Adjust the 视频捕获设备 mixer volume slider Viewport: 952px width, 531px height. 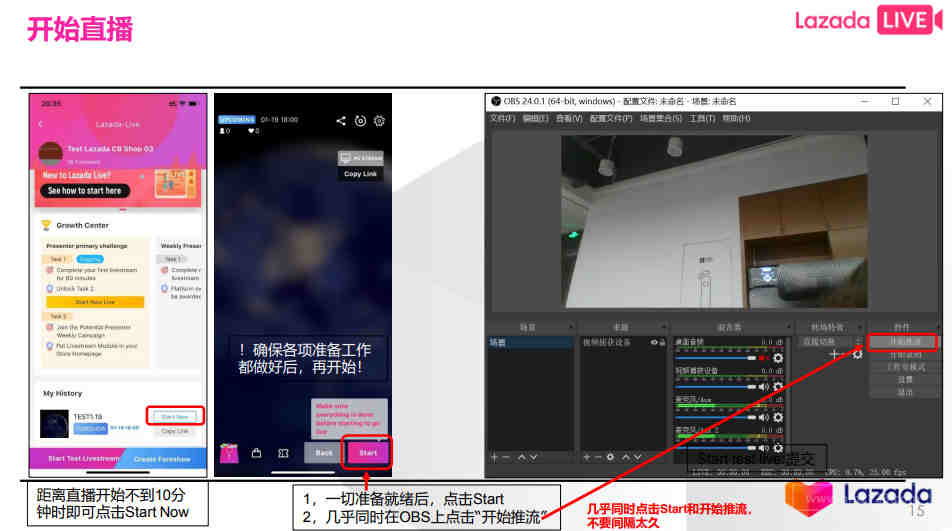[715, 387]
